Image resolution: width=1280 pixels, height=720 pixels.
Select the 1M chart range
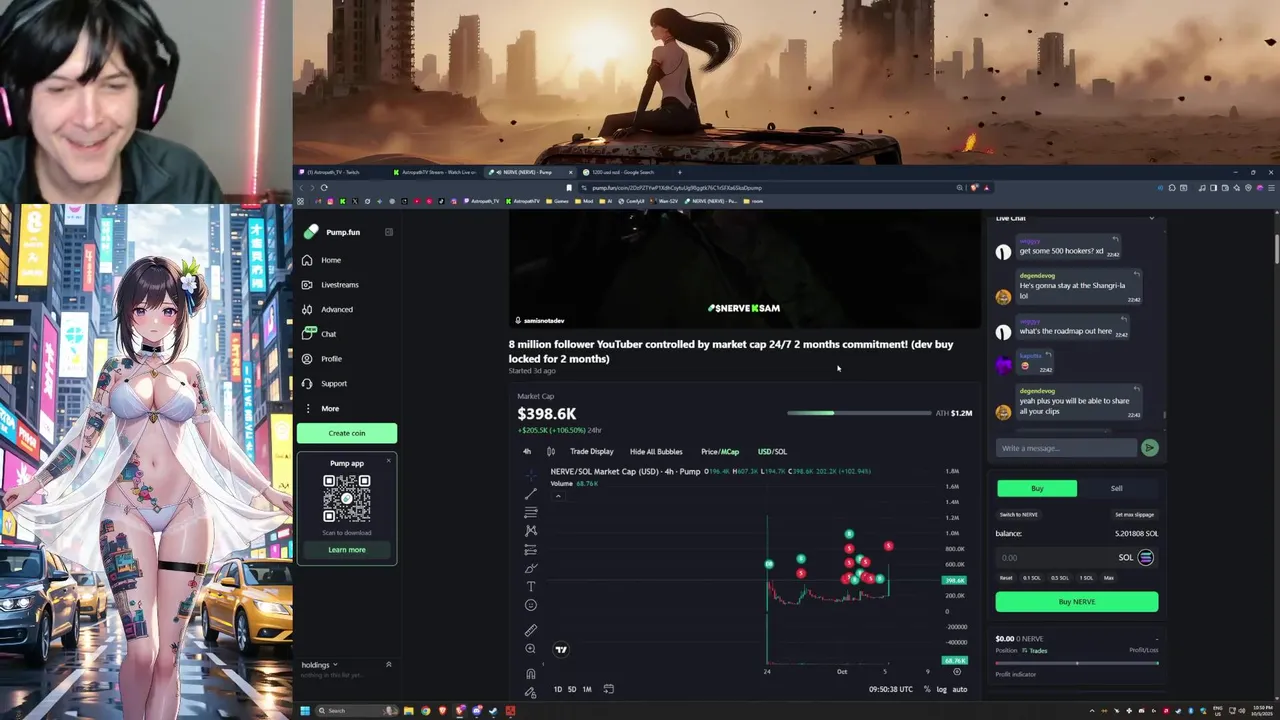587,689
